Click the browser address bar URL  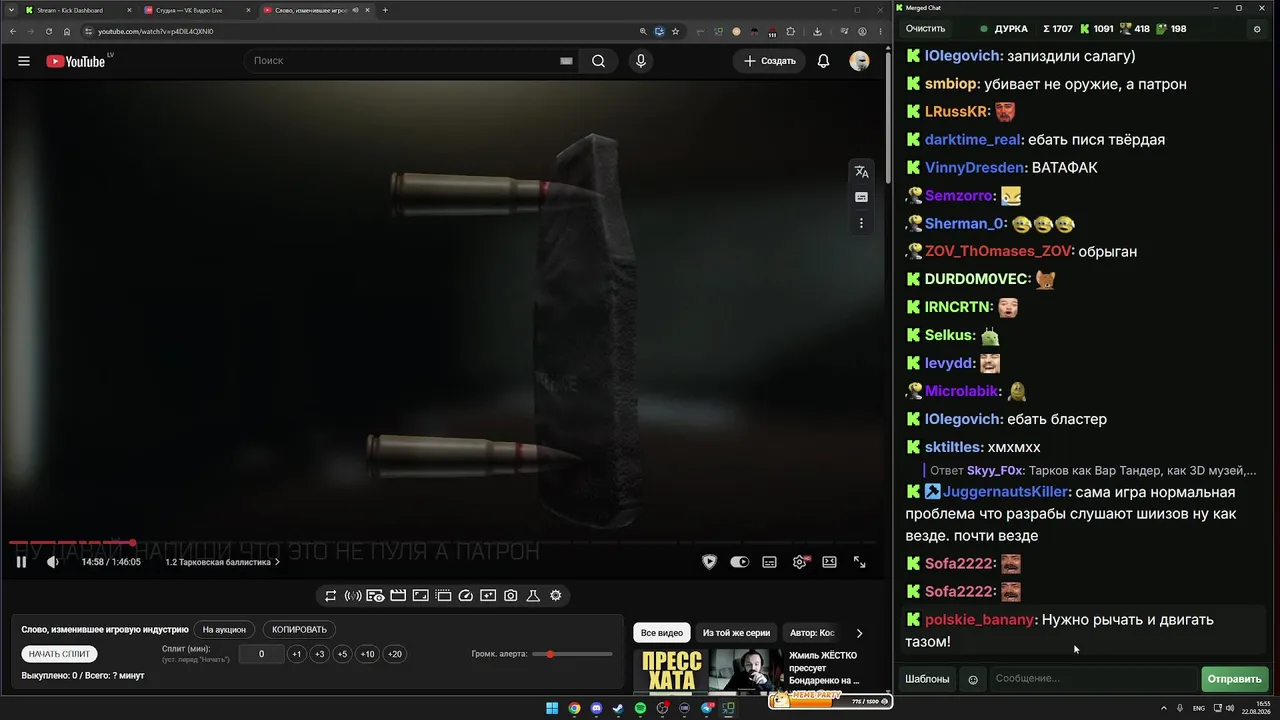pos(155,31)
